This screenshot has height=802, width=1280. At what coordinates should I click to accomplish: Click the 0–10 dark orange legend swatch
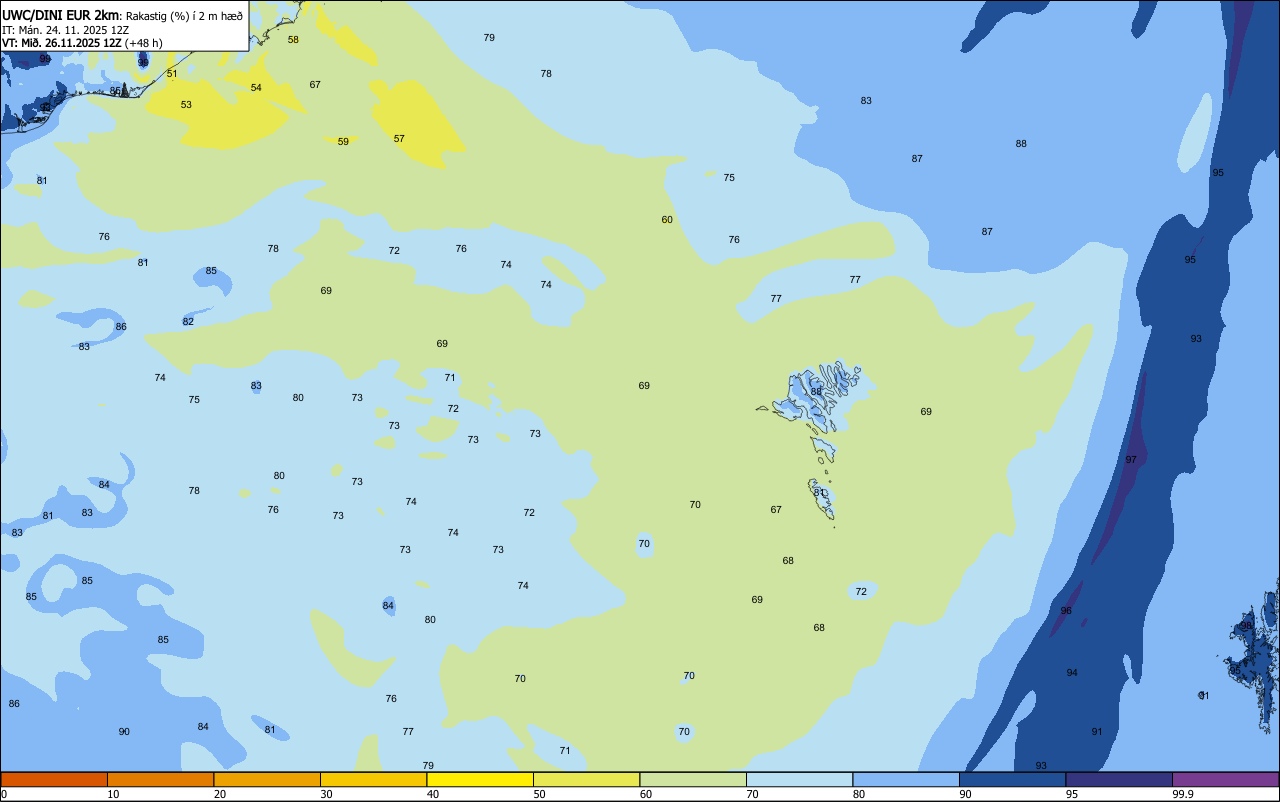click(x=54, y=779)
